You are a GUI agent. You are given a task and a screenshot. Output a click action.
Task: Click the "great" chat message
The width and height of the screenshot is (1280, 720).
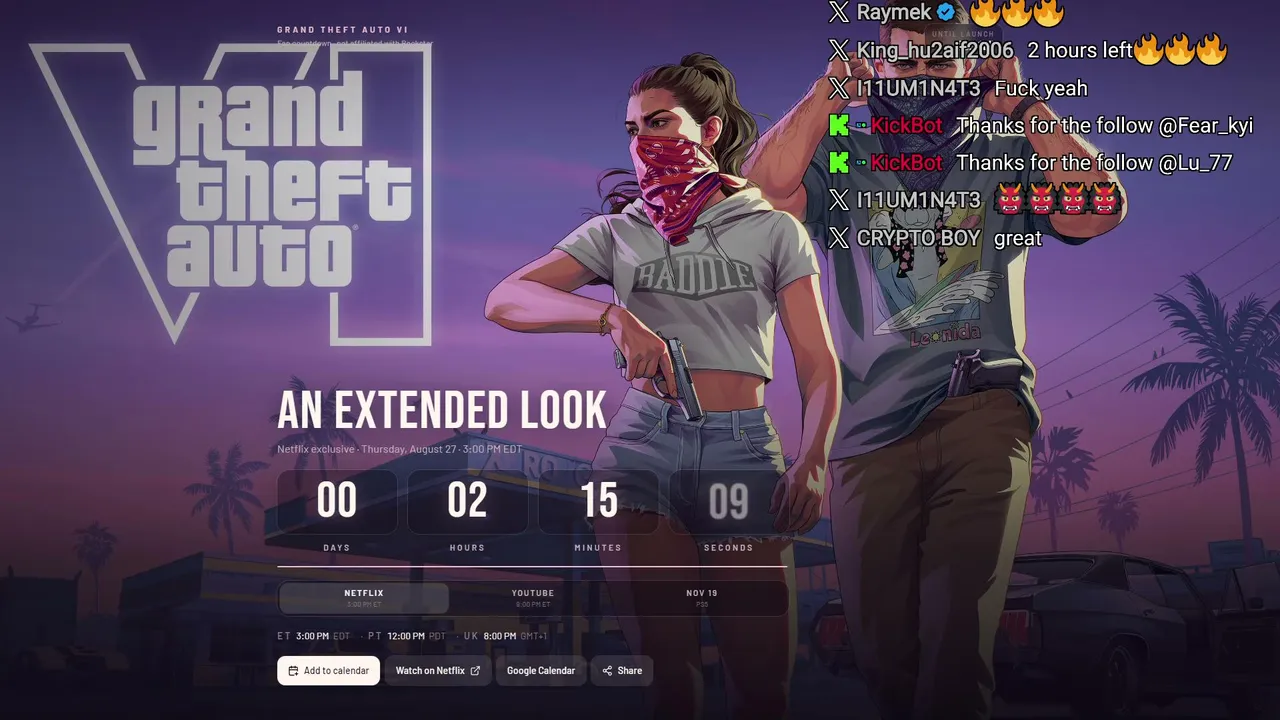point(1018,238)
